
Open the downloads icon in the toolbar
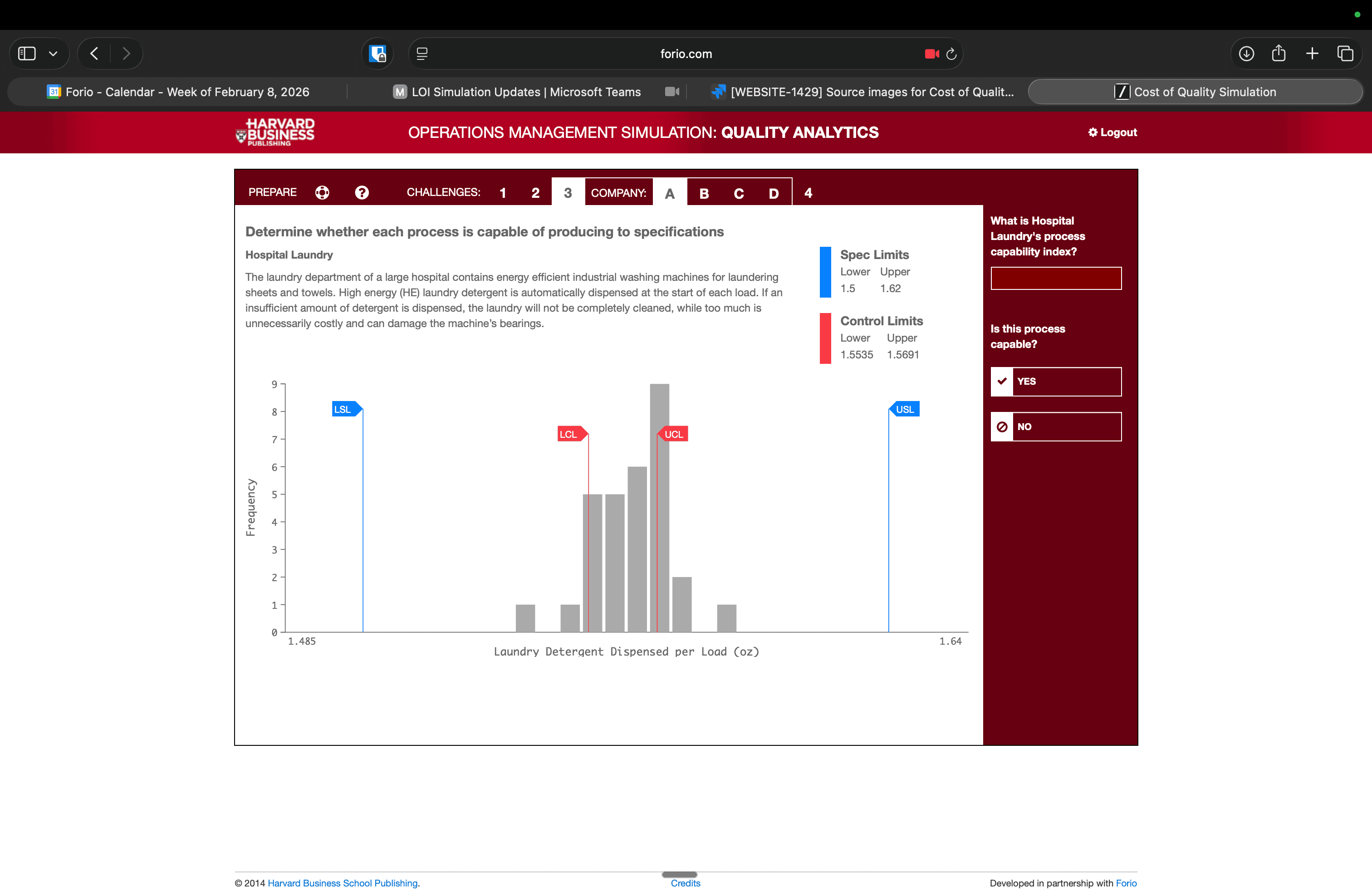pos(1246,53)
